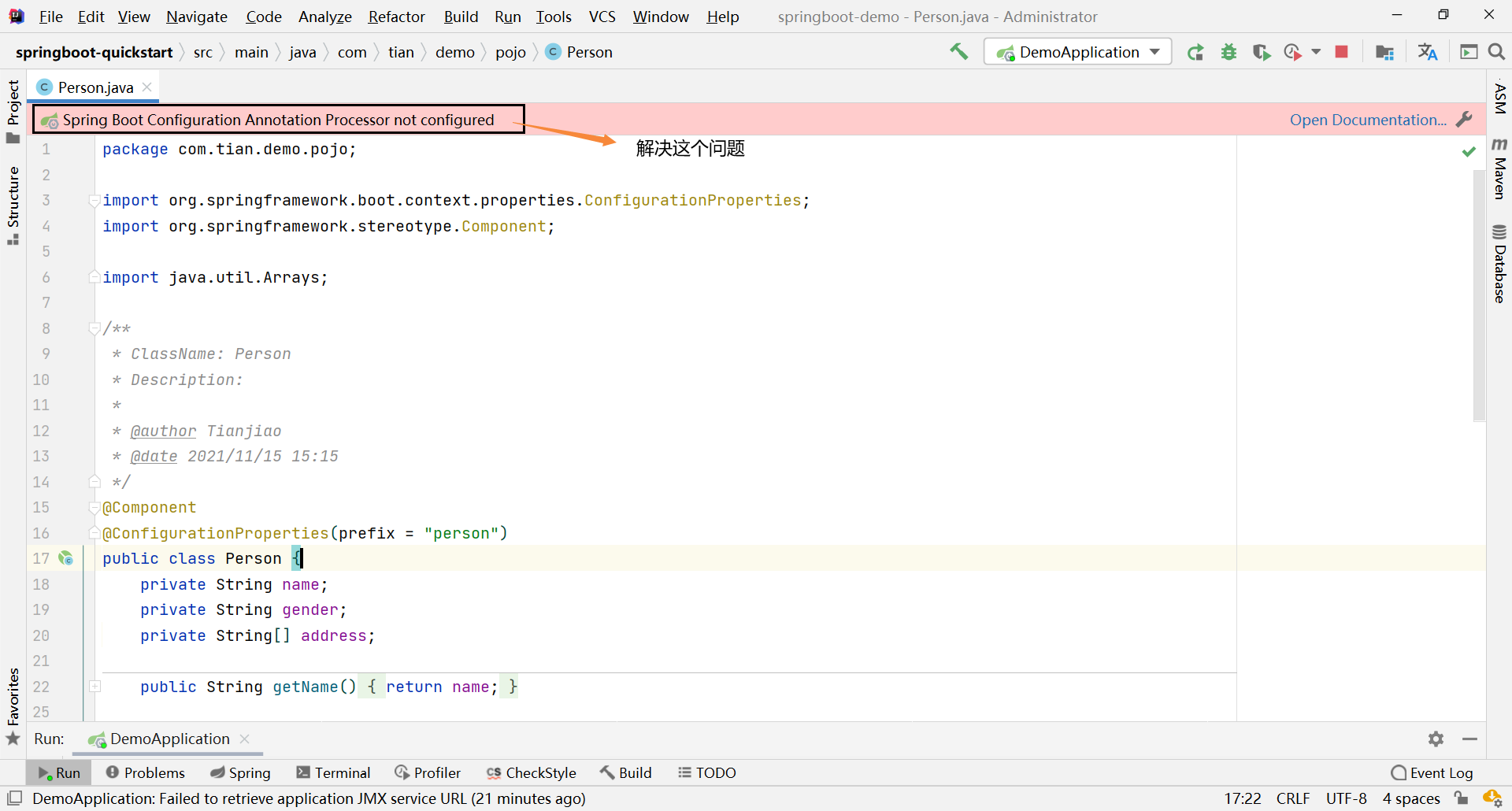Stop the running application with red square

click(1342, 52)
